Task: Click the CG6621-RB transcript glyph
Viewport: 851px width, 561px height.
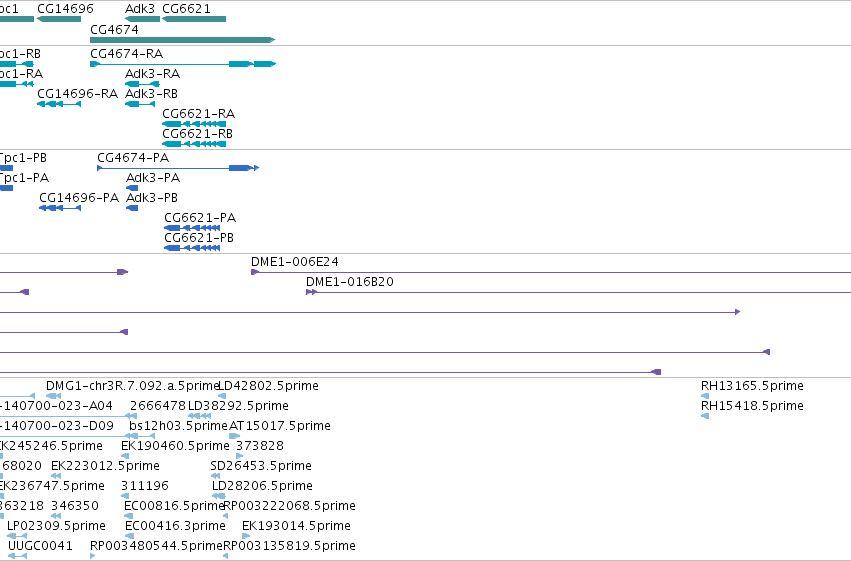Action: pos(194,144)
